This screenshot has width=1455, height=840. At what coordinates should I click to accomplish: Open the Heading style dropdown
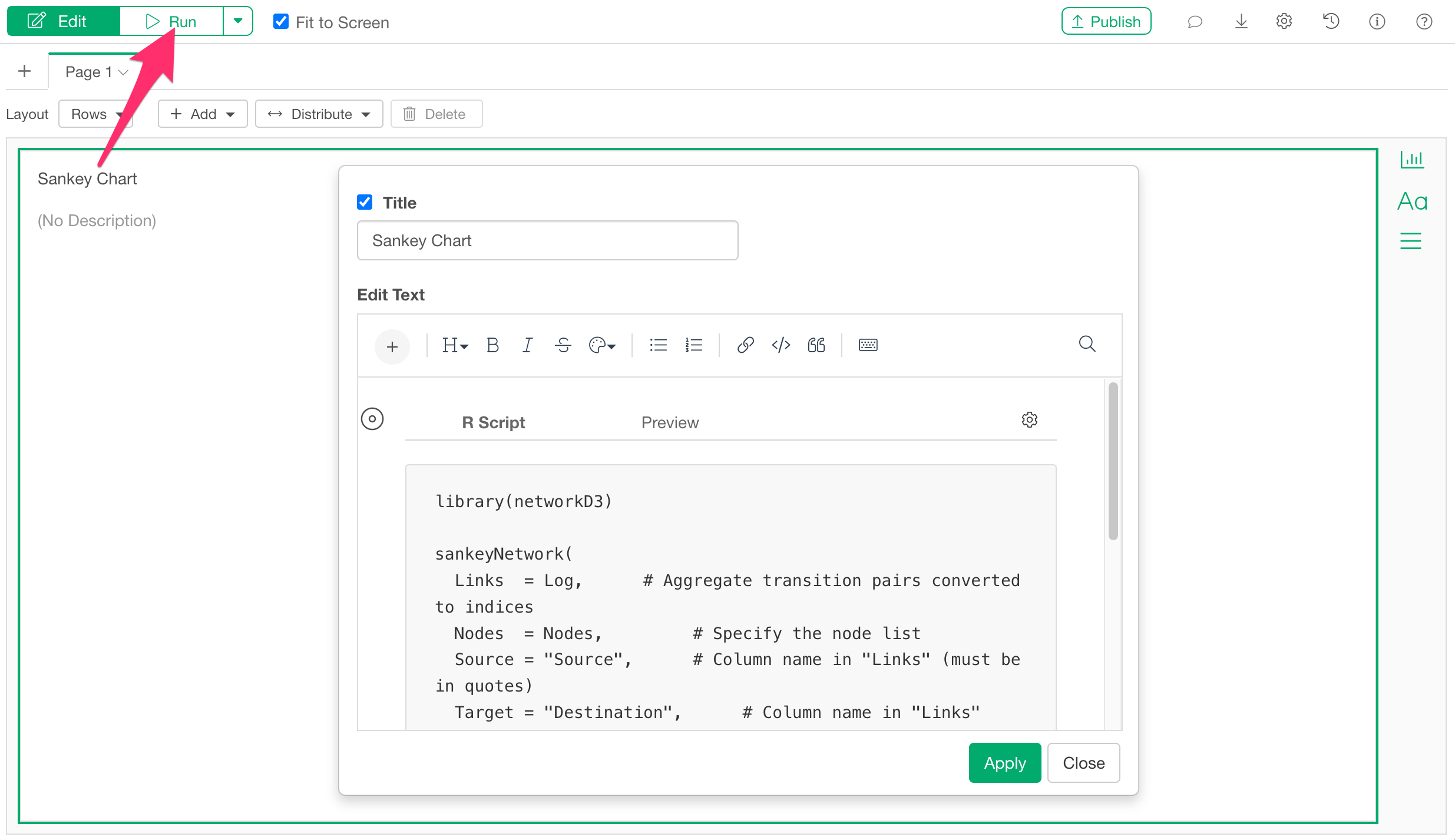point(455,345)
